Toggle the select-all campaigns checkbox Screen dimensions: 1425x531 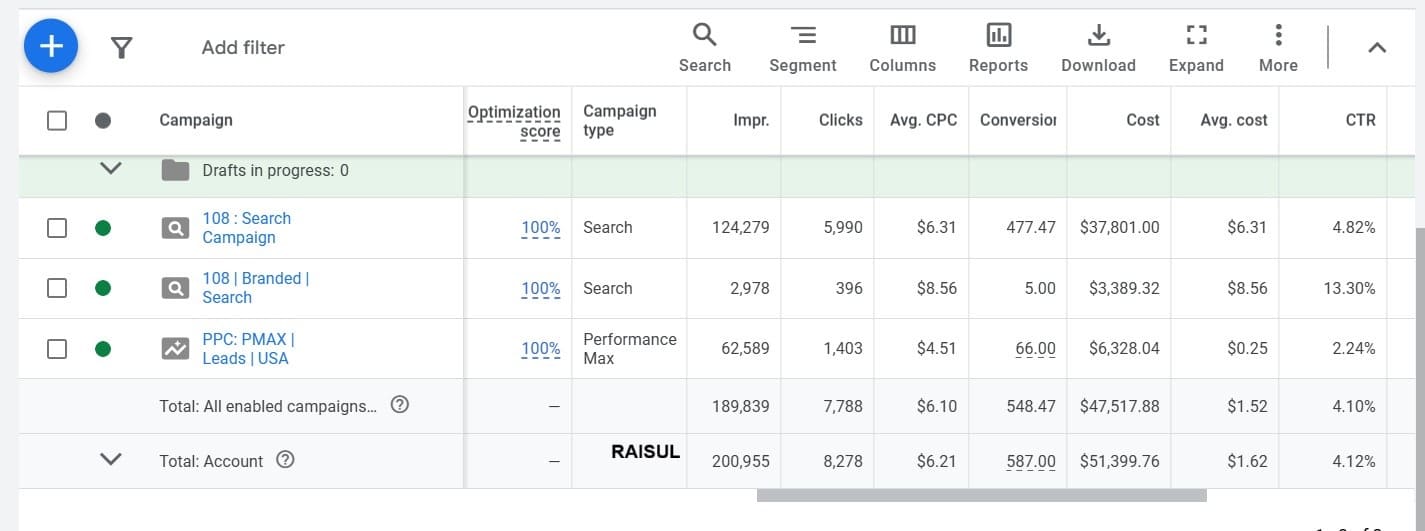tap(57, 120)
